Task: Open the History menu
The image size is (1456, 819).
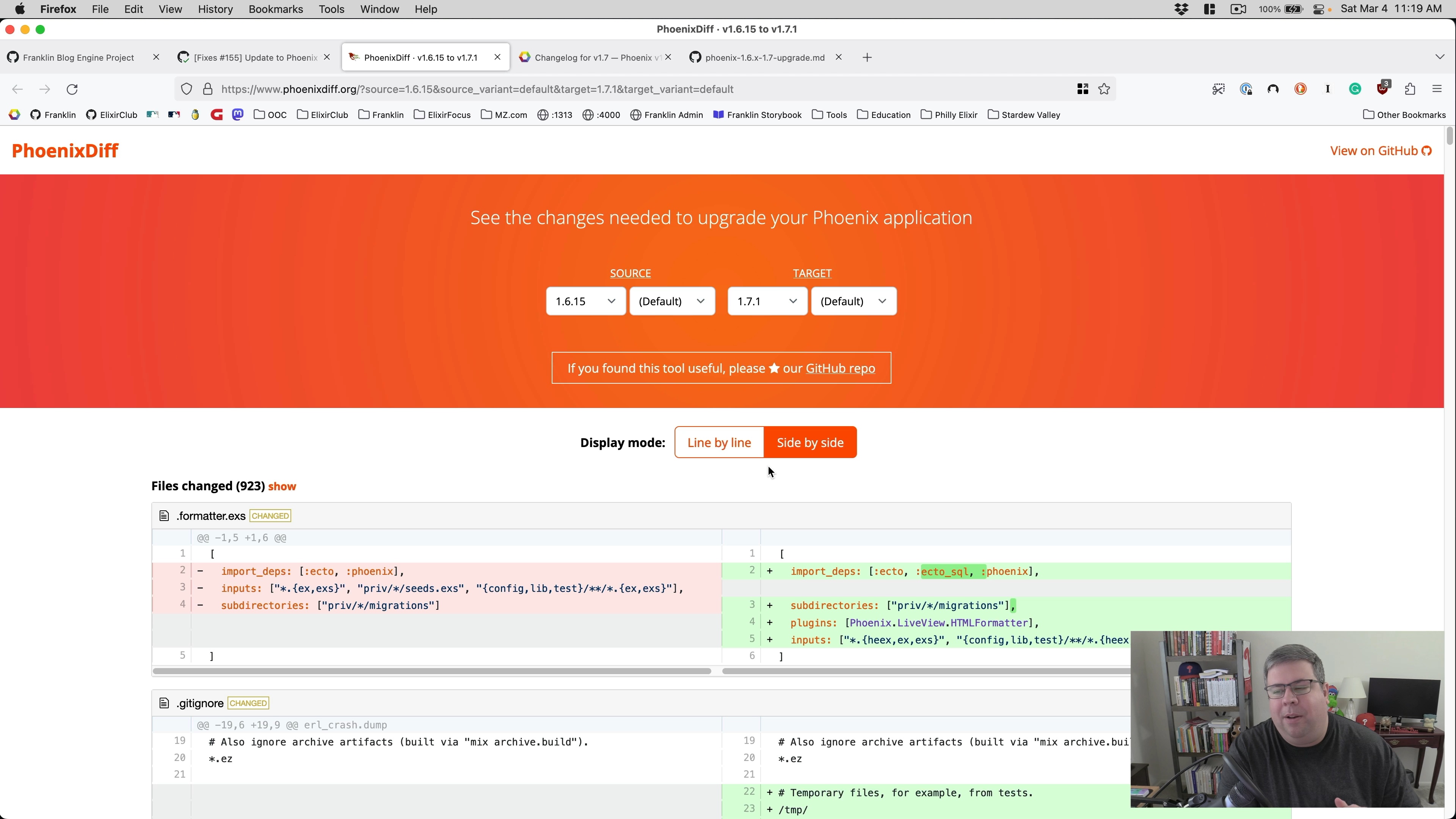Action: point(215,9)
